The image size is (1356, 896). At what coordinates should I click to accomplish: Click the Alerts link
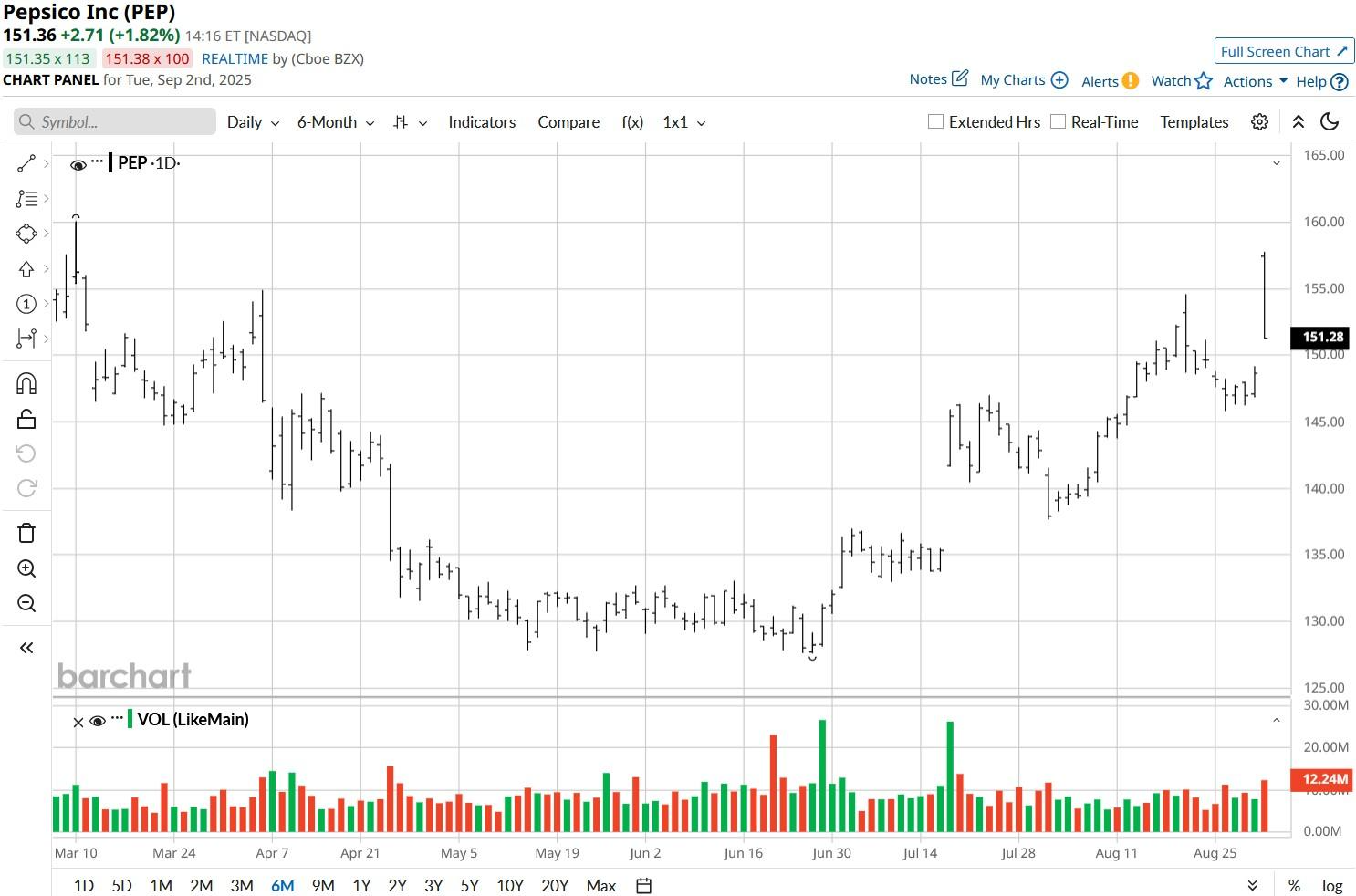click(x=1100, y=81)
